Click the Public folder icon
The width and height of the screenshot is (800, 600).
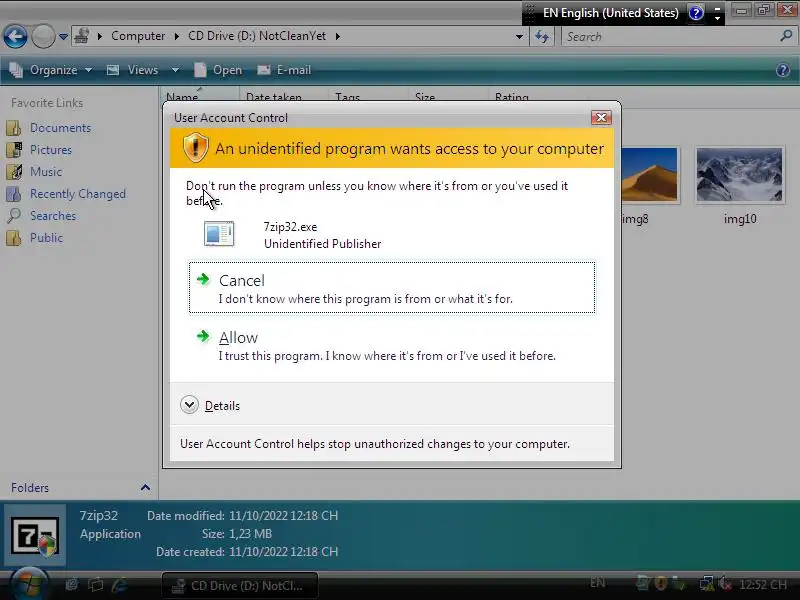(14, 238)
